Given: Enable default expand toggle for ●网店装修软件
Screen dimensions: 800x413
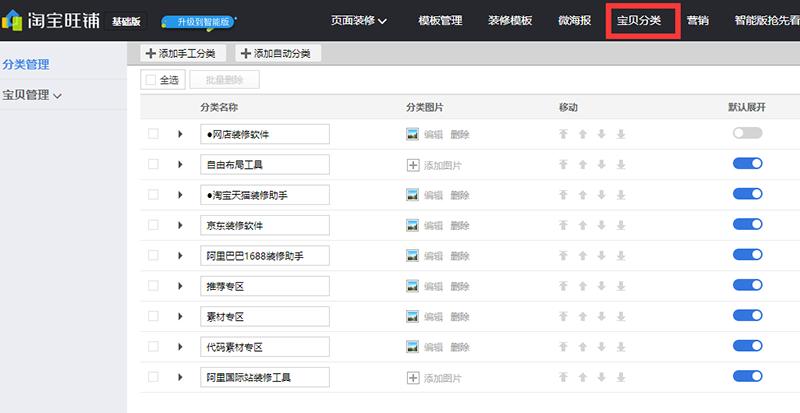Looking at the screenshot, I should tap(747, 133).
